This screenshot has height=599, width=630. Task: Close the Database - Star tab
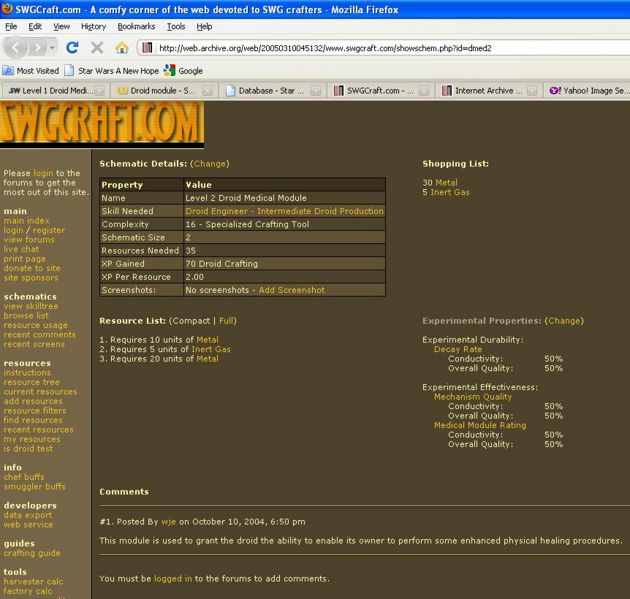click(x=314, y=90)
